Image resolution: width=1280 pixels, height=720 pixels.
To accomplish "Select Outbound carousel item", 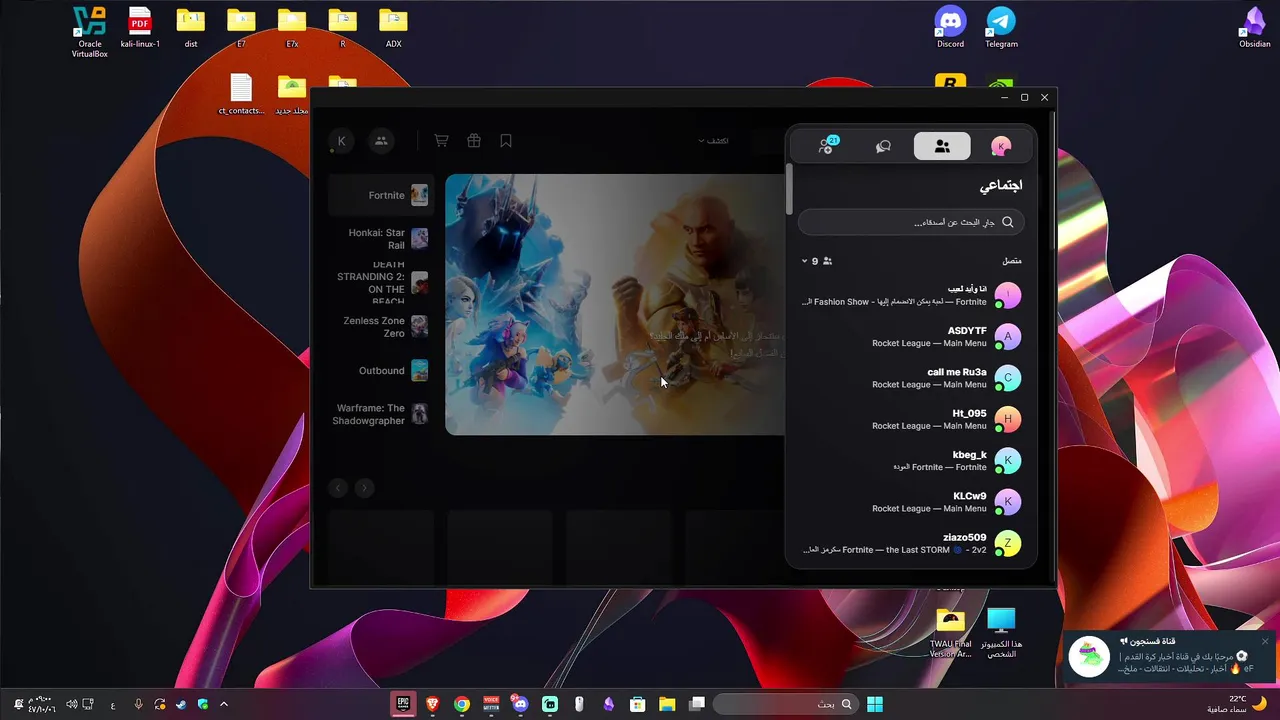I will (x=381, y=370).
